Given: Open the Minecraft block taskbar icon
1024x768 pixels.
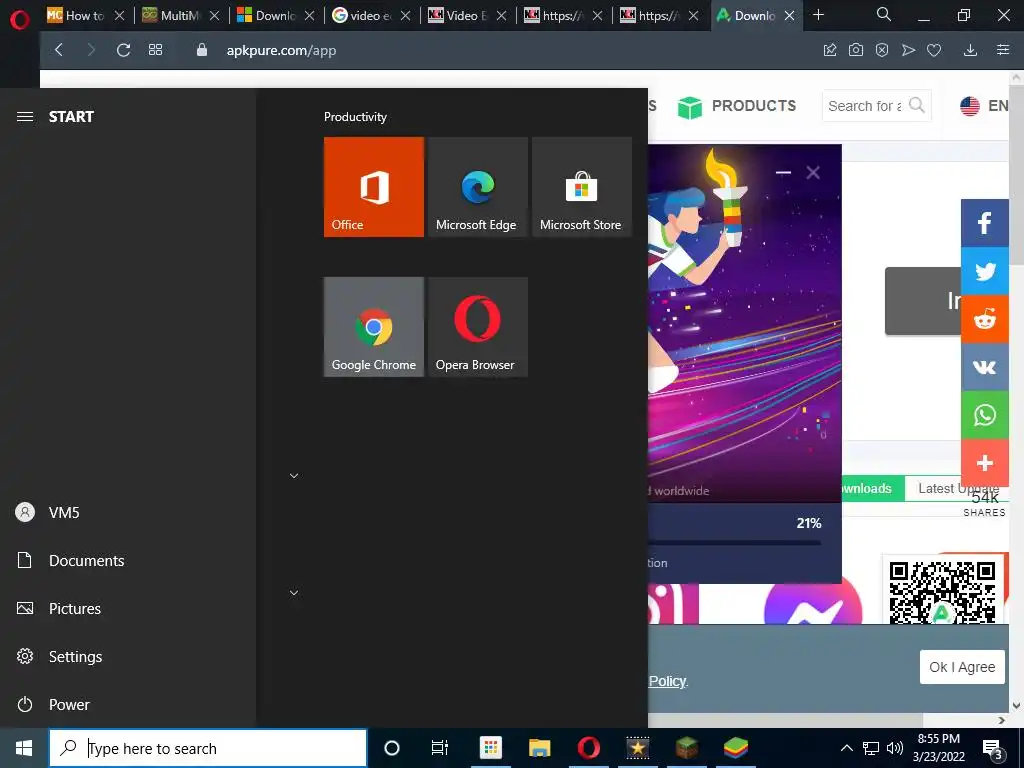Looking at the screenshot, I should pyautogui.click(x=686, y=748).
